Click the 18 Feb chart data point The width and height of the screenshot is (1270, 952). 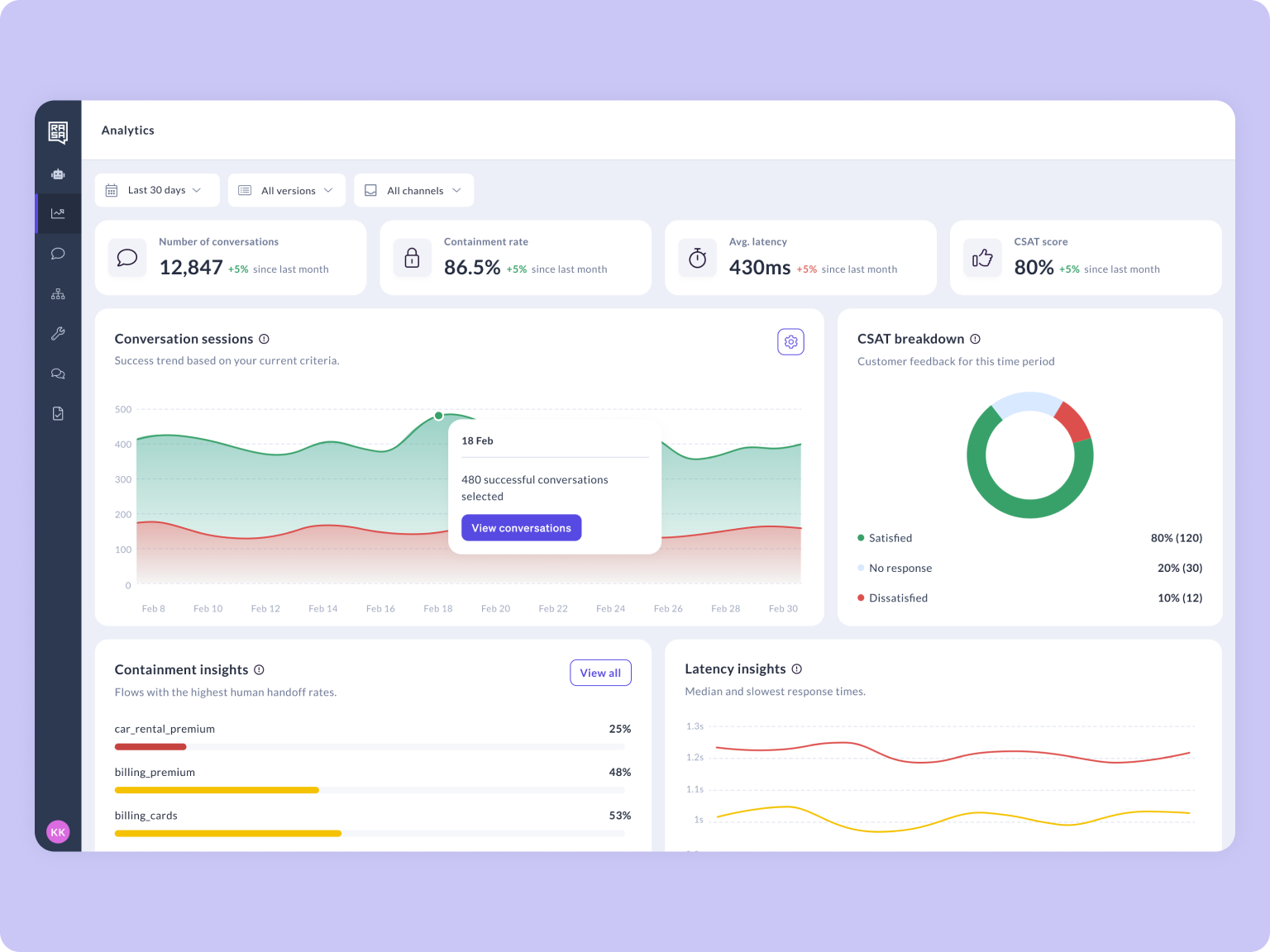[438, 416]
